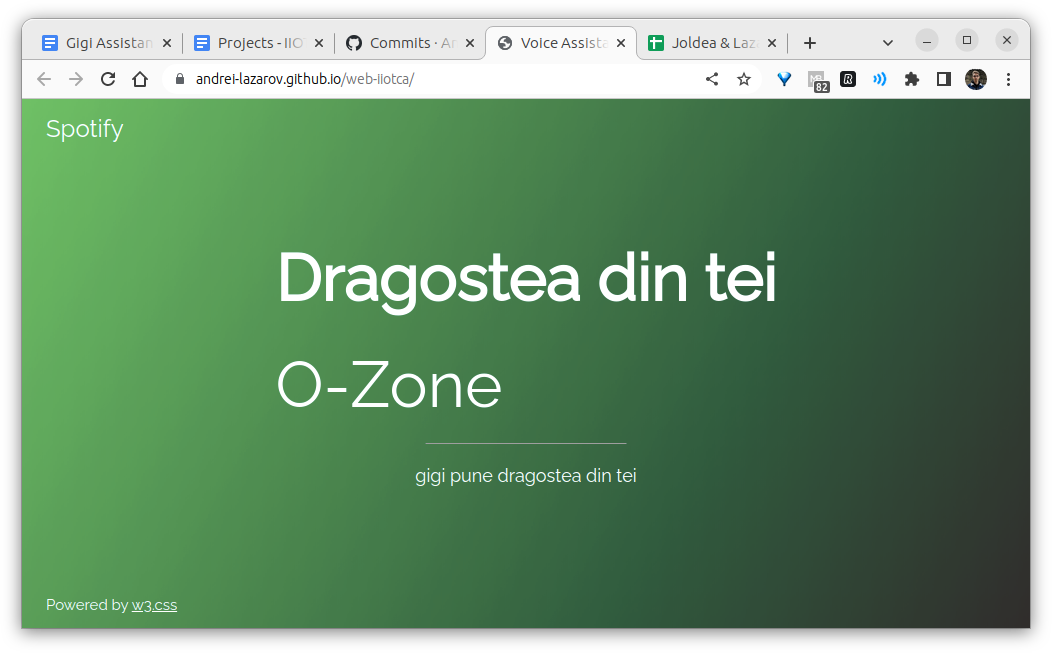Close the Commits tab

(470, 43)
